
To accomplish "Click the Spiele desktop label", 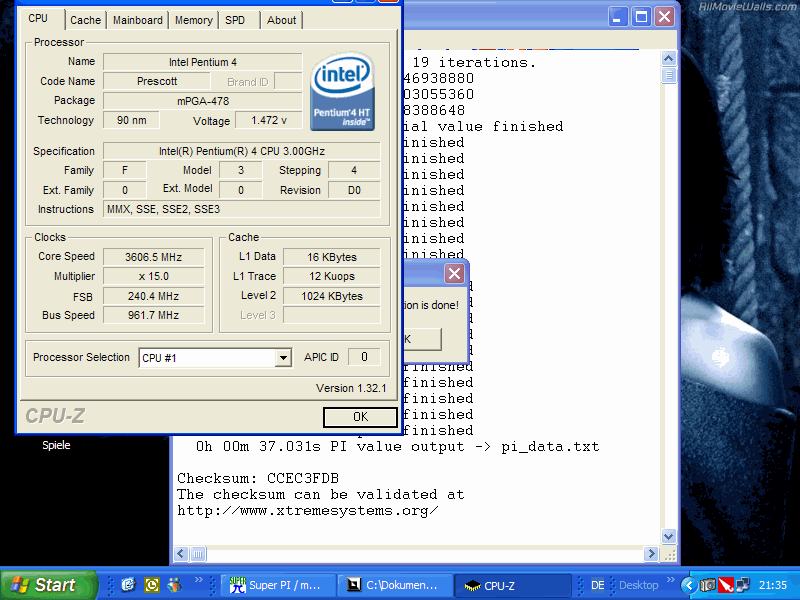I will click(56, 445).
